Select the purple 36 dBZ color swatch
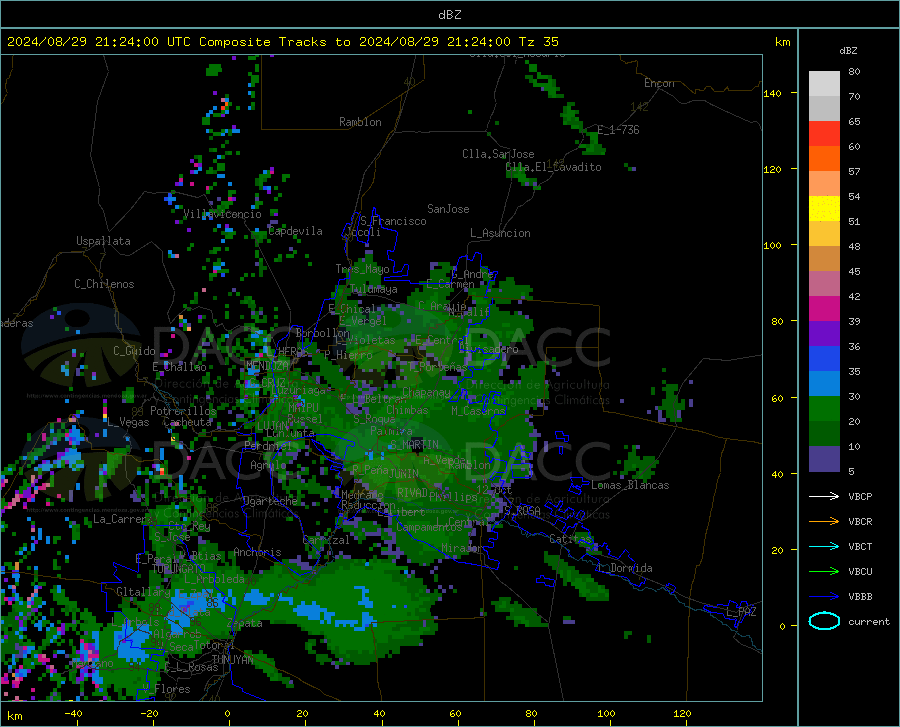 824,334
